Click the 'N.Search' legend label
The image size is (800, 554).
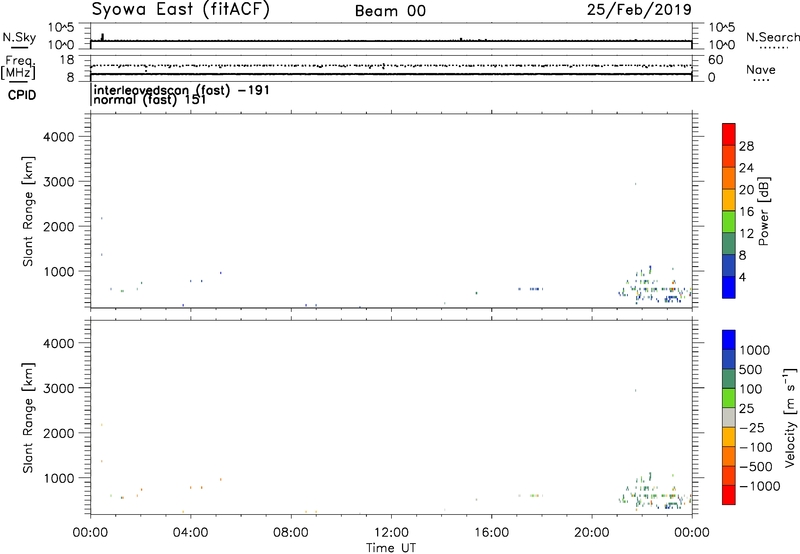point(773,37)
